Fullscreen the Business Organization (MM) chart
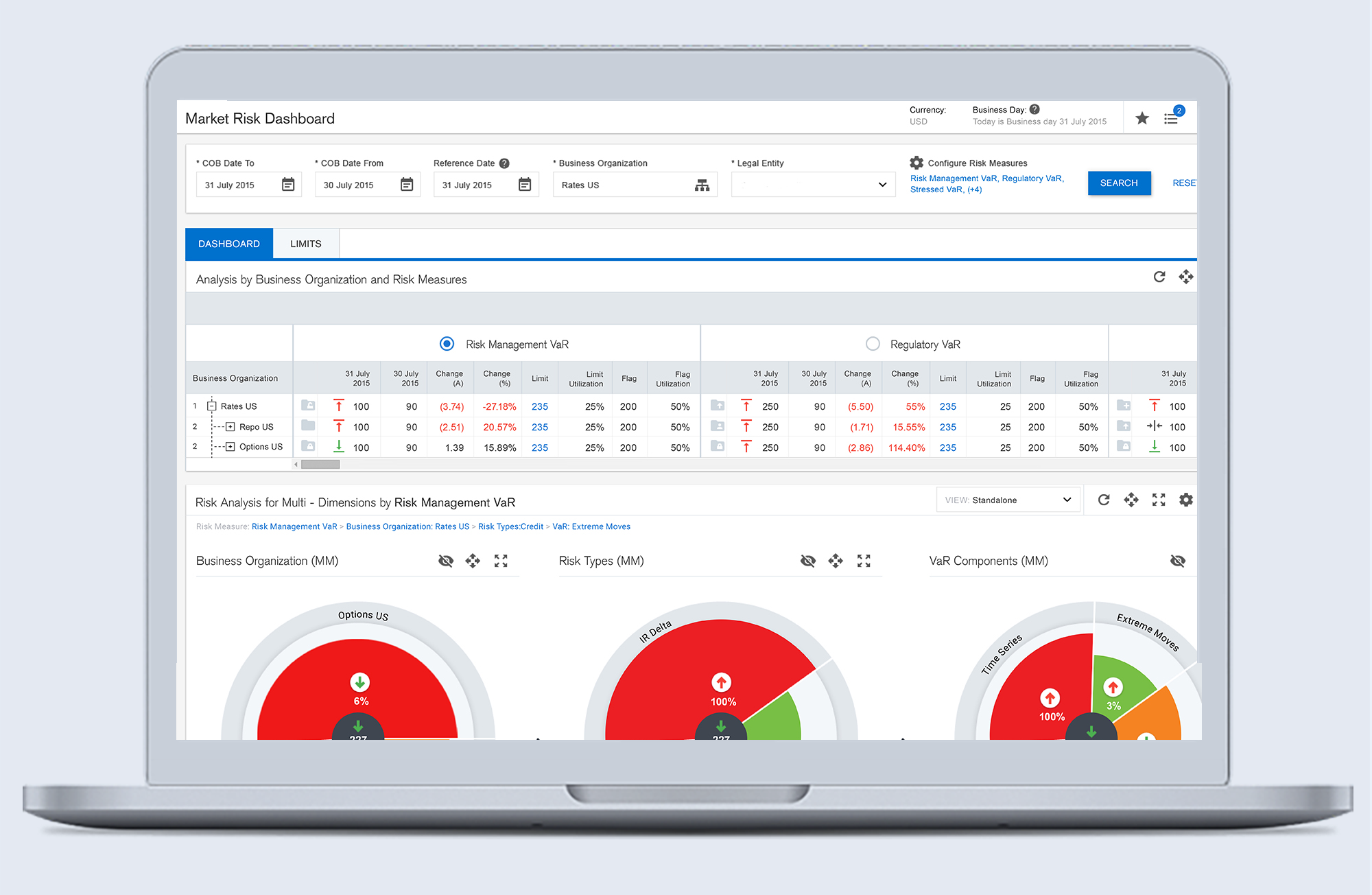The width and height of the screenshot is (1372, 895). [x=501, y=561]
